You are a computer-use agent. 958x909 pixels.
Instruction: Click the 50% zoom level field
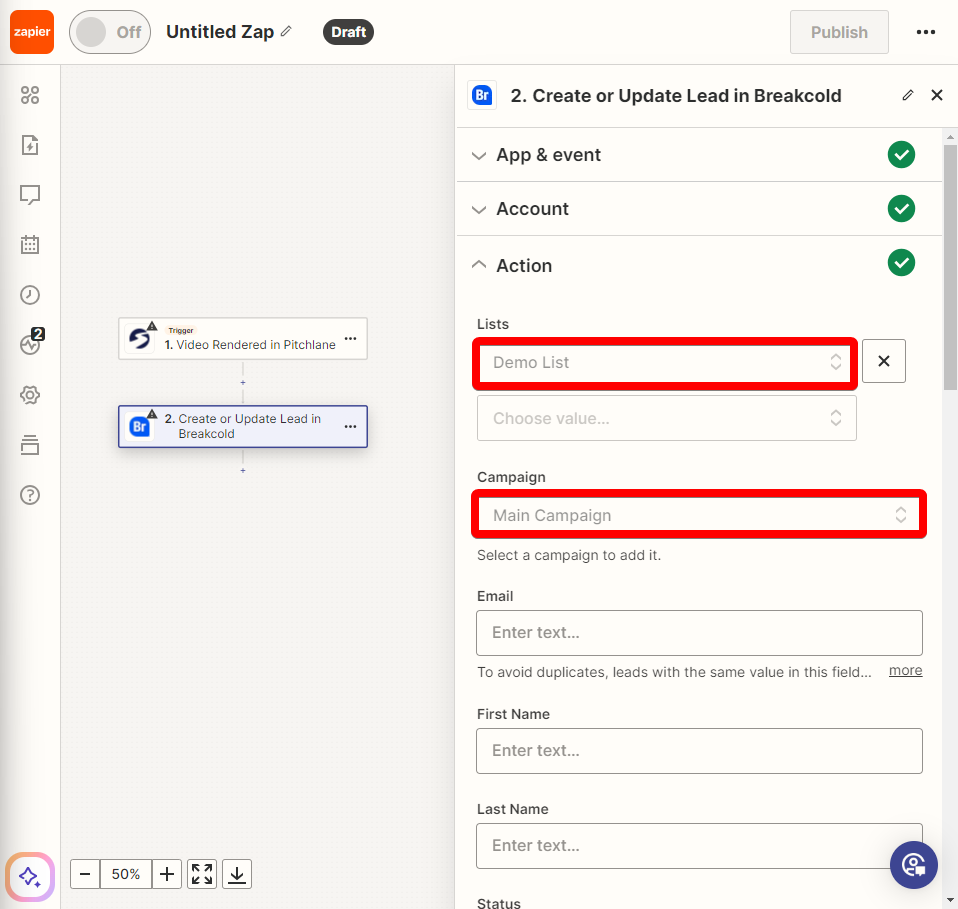[126, 874]
